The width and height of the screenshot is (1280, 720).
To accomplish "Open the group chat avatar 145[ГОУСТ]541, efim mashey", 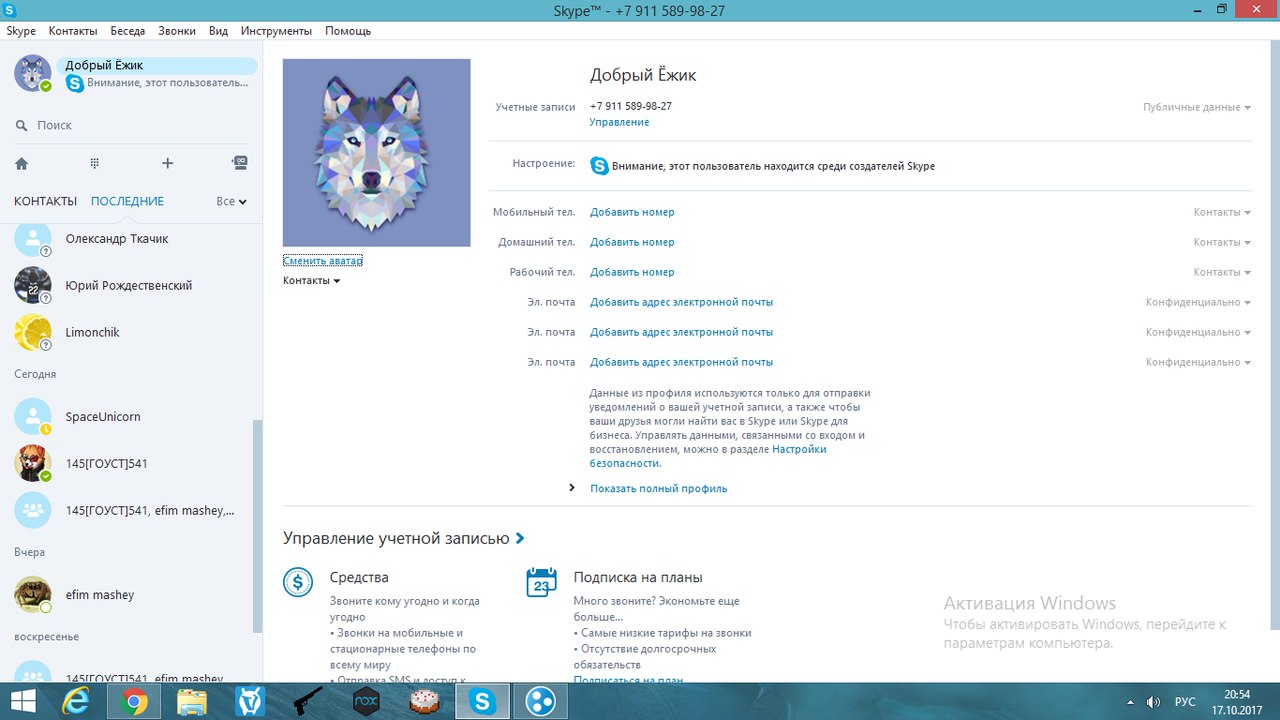I will point(32,510).
